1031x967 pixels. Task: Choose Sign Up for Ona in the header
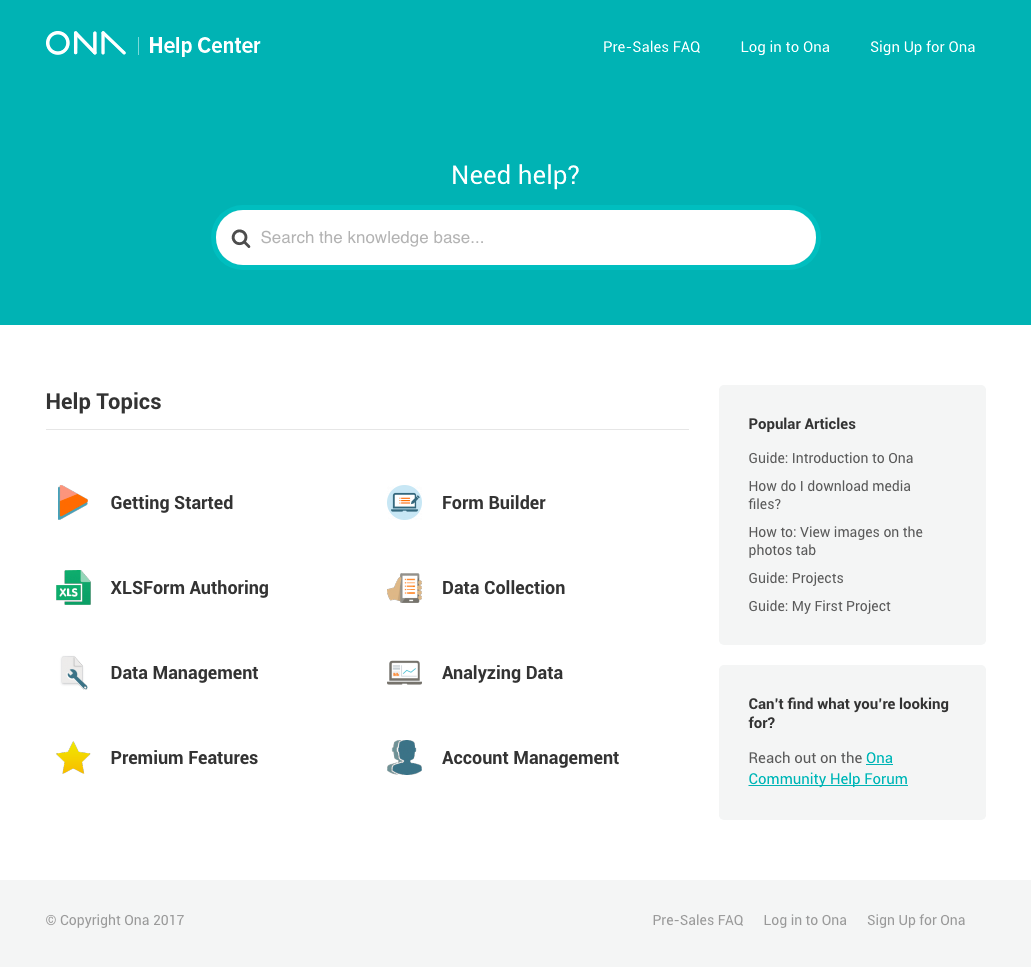923,47
